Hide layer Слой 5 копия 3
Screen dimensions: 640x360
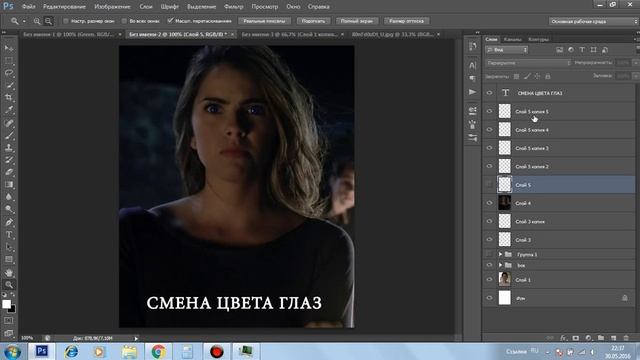tap(489, 148)
